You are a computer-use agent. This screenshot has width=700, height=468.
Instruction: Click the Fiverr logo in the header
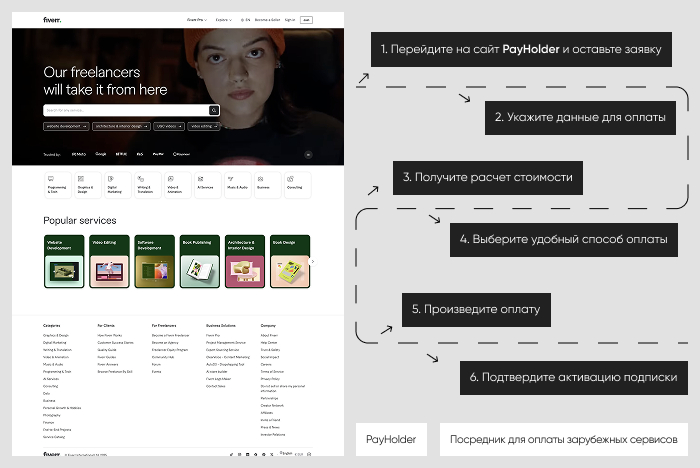[x=52, y=20]
